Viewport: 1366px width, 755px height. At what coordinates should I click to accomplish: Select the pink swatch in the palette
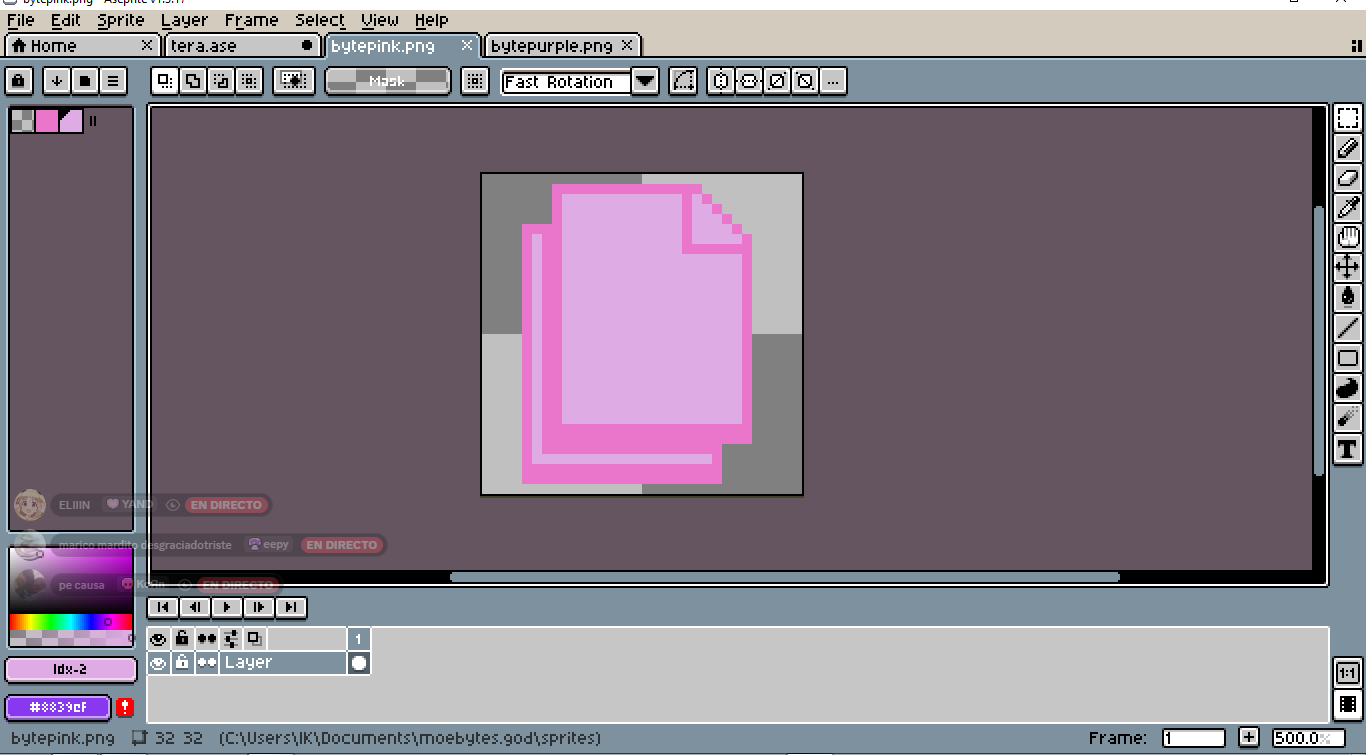pos(47,121)
